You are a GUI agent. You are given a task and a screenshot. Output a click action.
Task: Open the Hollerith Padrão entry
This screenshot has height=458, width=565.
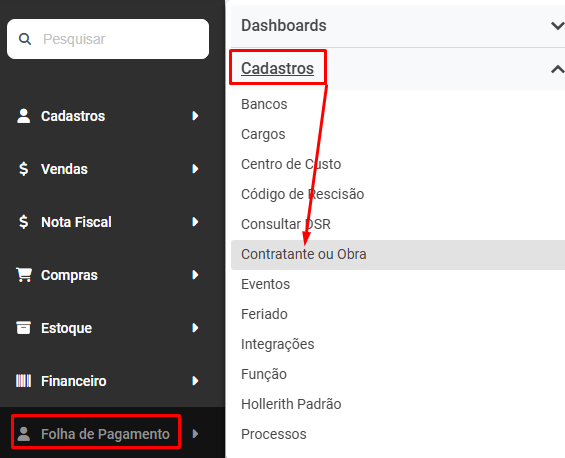click(x=291, y=404)
